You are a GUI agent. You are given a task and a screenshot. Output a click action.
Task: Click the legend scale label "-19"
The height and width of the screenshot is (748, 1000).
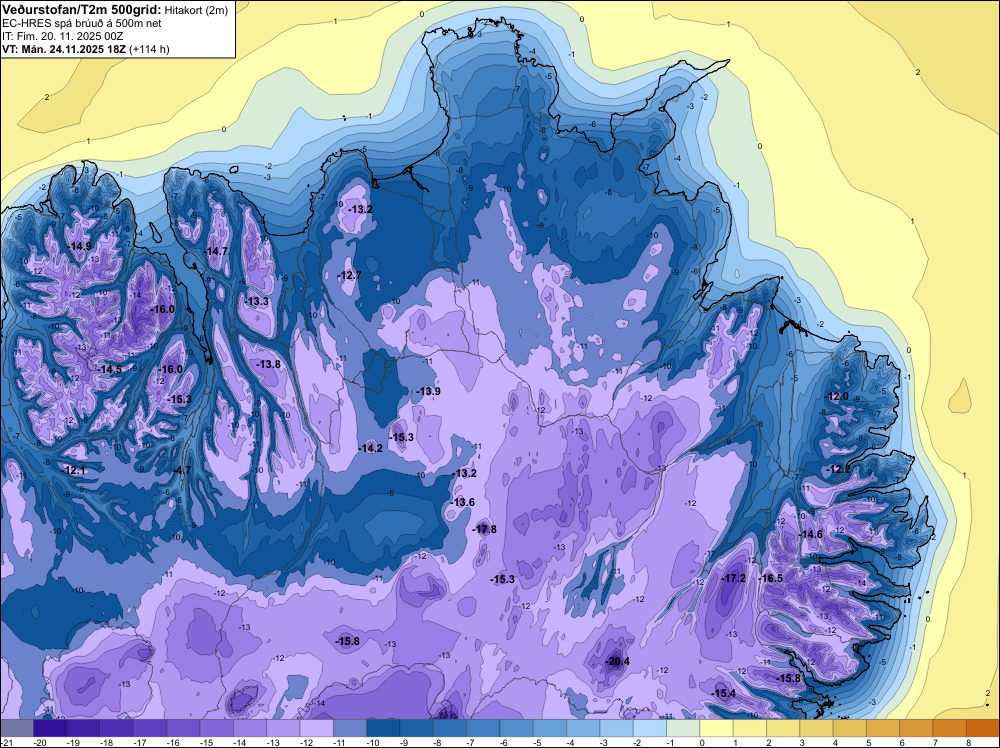coord(73,742)
